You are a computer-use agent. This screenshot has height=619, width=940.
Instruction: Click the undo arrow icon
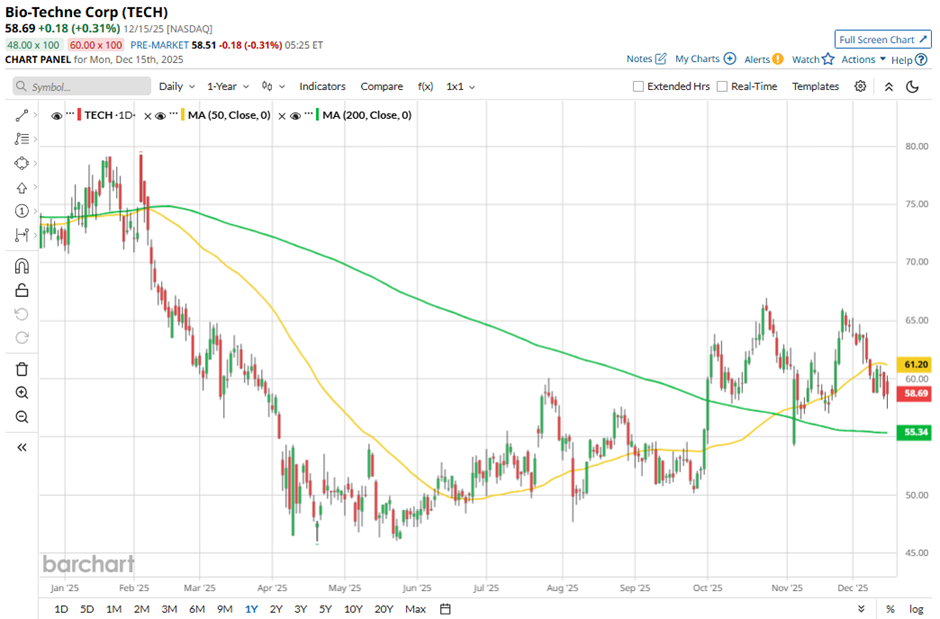22,314
